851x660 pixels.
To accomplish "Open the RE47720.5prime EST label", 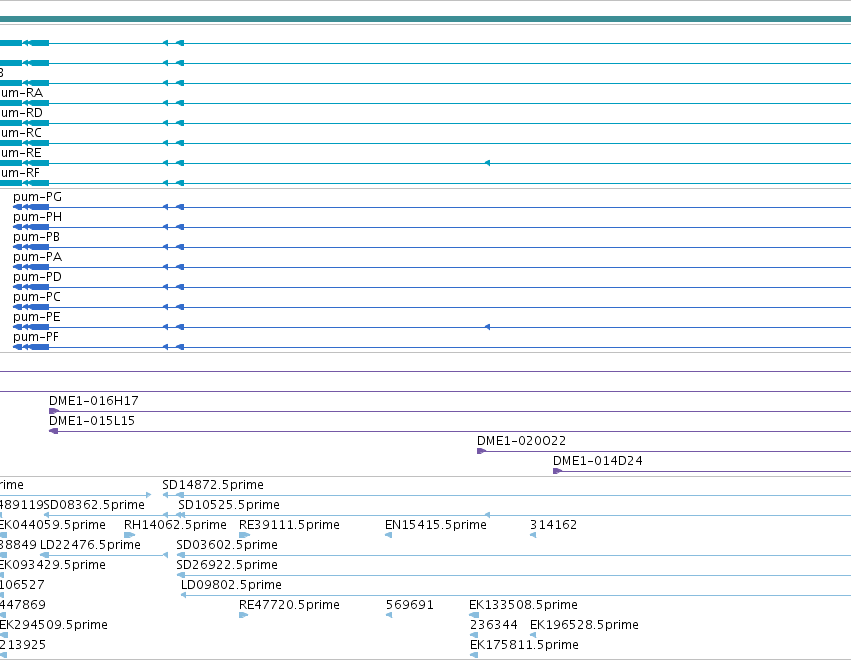I will pos(289,606).
